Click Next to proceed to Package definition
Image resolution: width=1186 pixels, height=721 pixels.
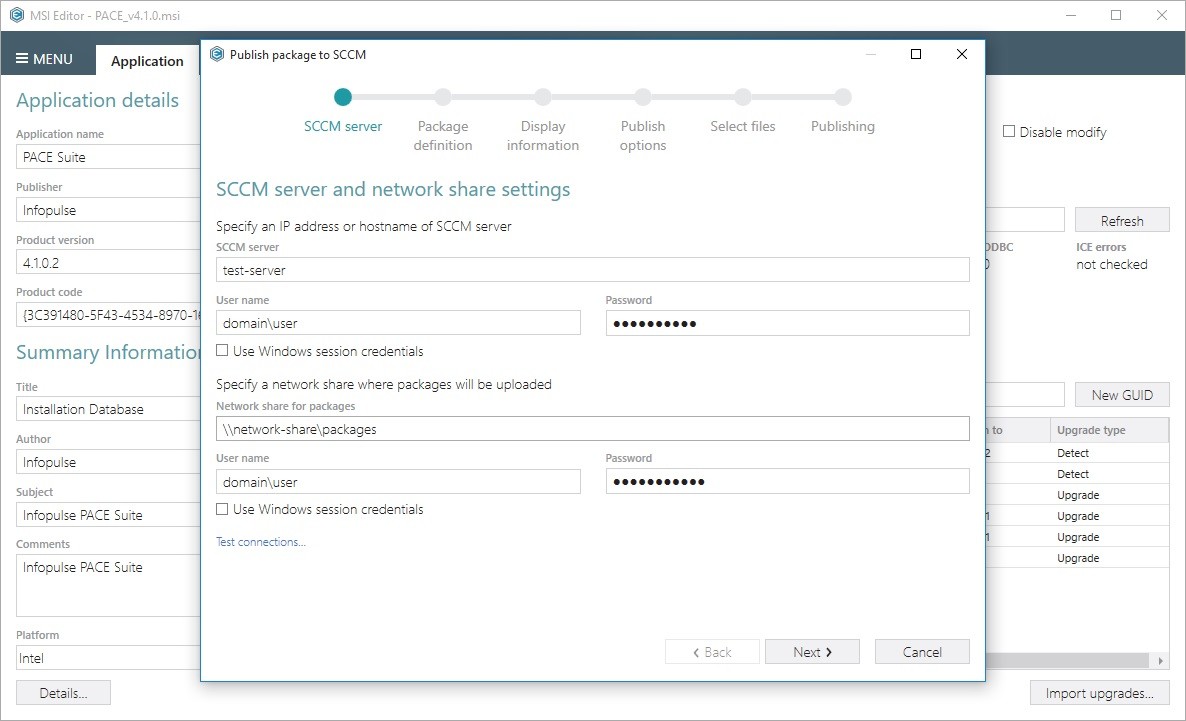(x=812, y=652)
